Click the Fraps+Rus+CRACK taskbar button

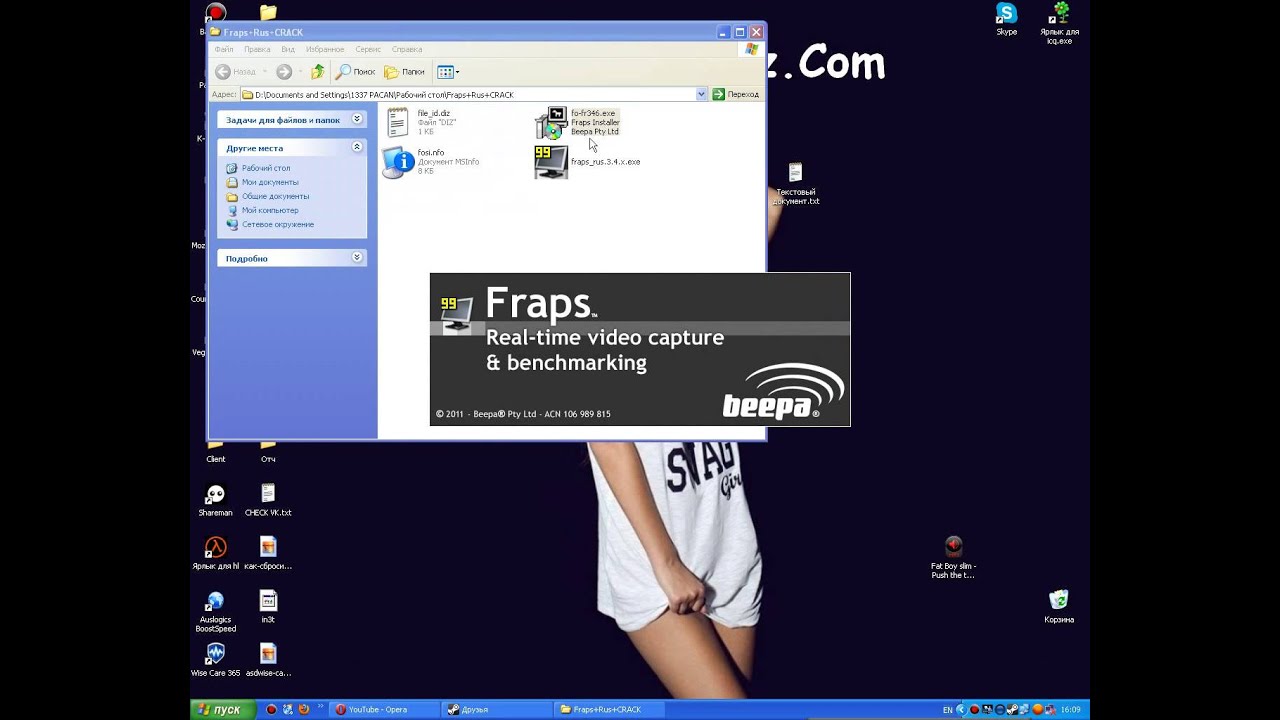pos(607,710)
